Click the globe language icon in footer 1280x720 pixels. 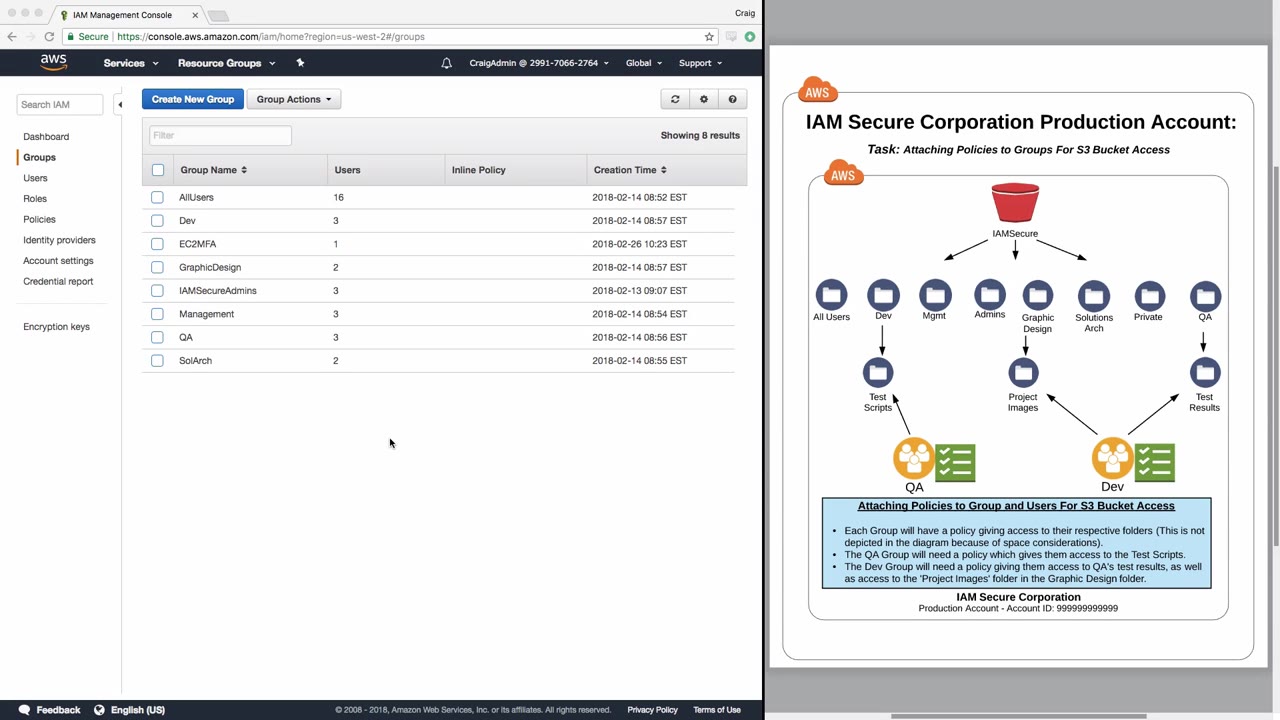[x=99, y=710]
